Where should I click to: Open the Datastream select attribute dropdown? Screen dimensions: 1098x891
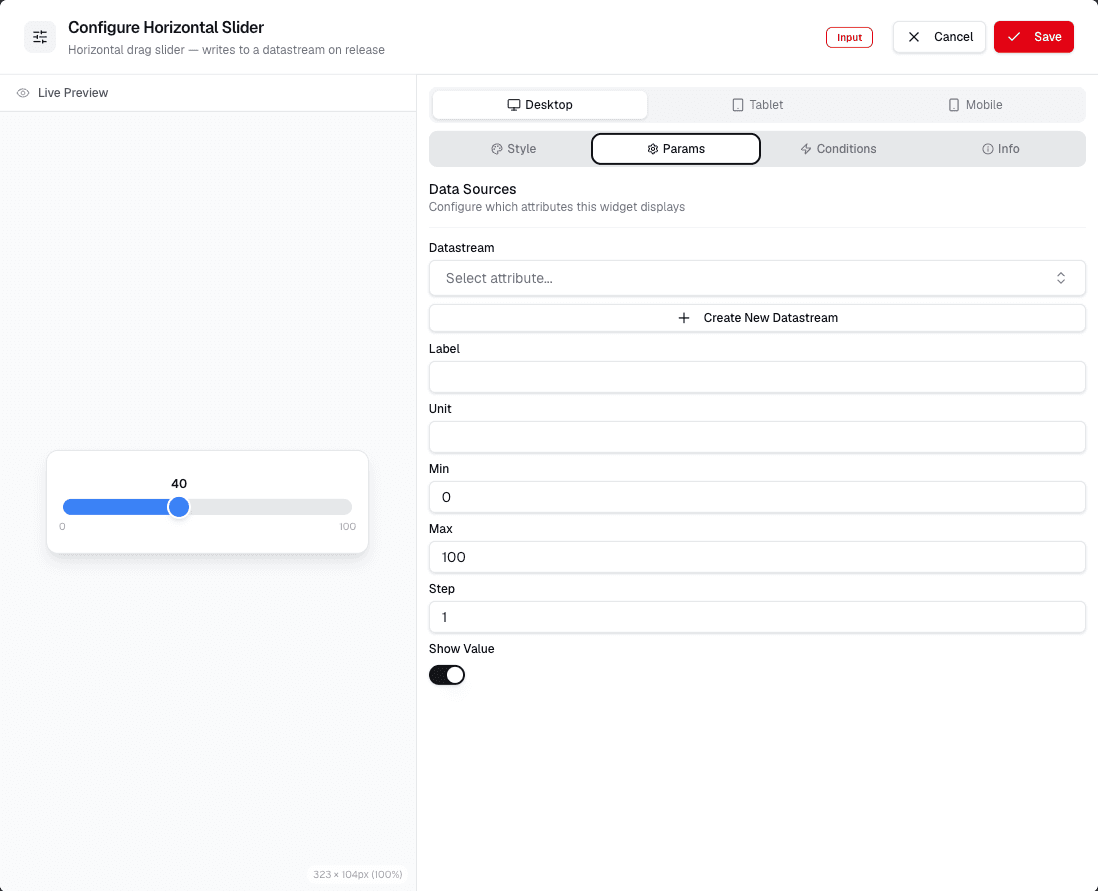[x=757, y=278]
